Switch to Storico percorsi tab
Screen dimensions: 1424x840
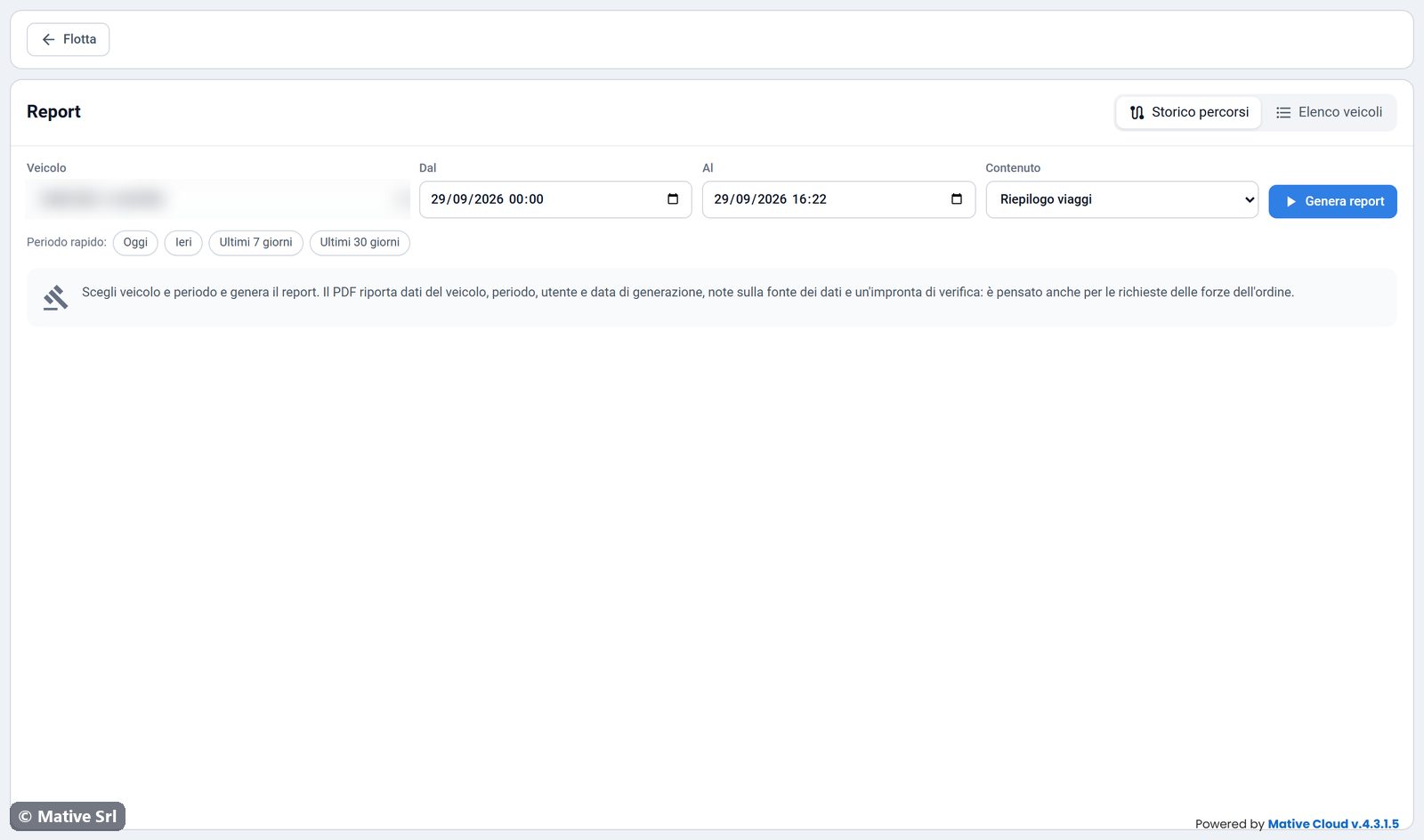[x=1189, y=112]
